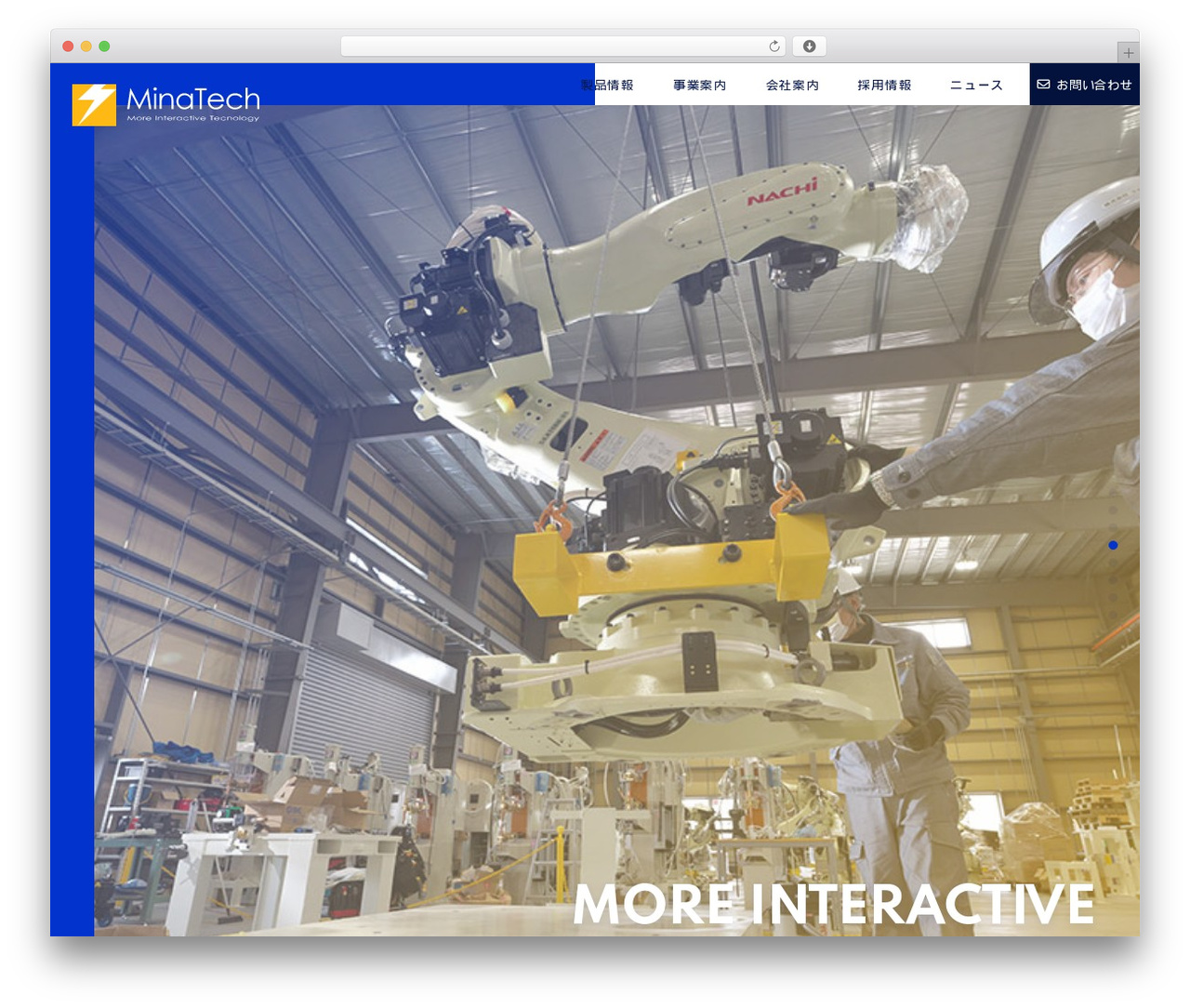Close the browser window with red button
The width and height of the screenshot is (1190, 1008).
pos(68,46)
